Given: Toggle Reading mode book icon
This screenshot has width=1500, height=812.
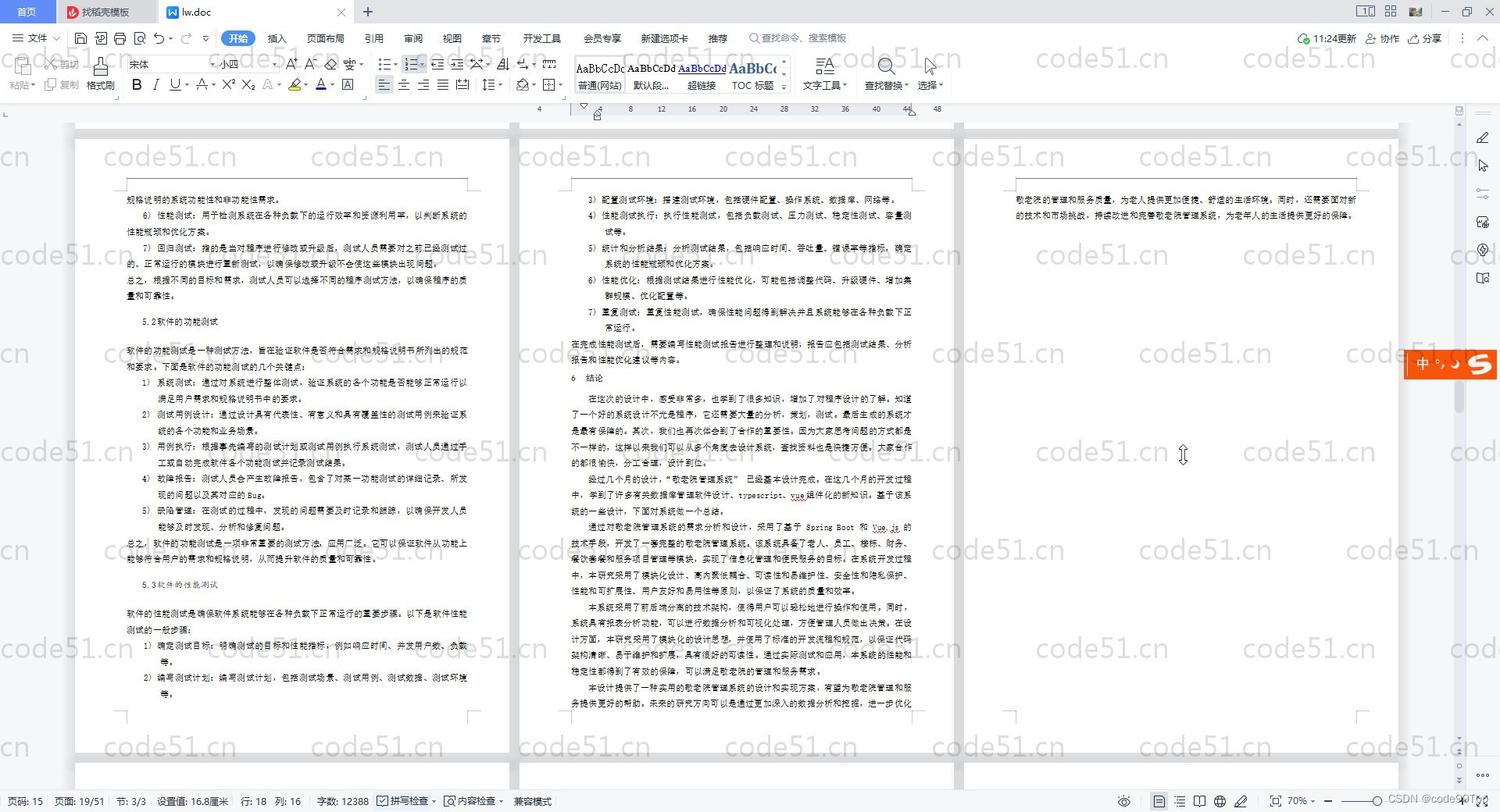Looking at the screenshot, I should tap(1200, 801).
